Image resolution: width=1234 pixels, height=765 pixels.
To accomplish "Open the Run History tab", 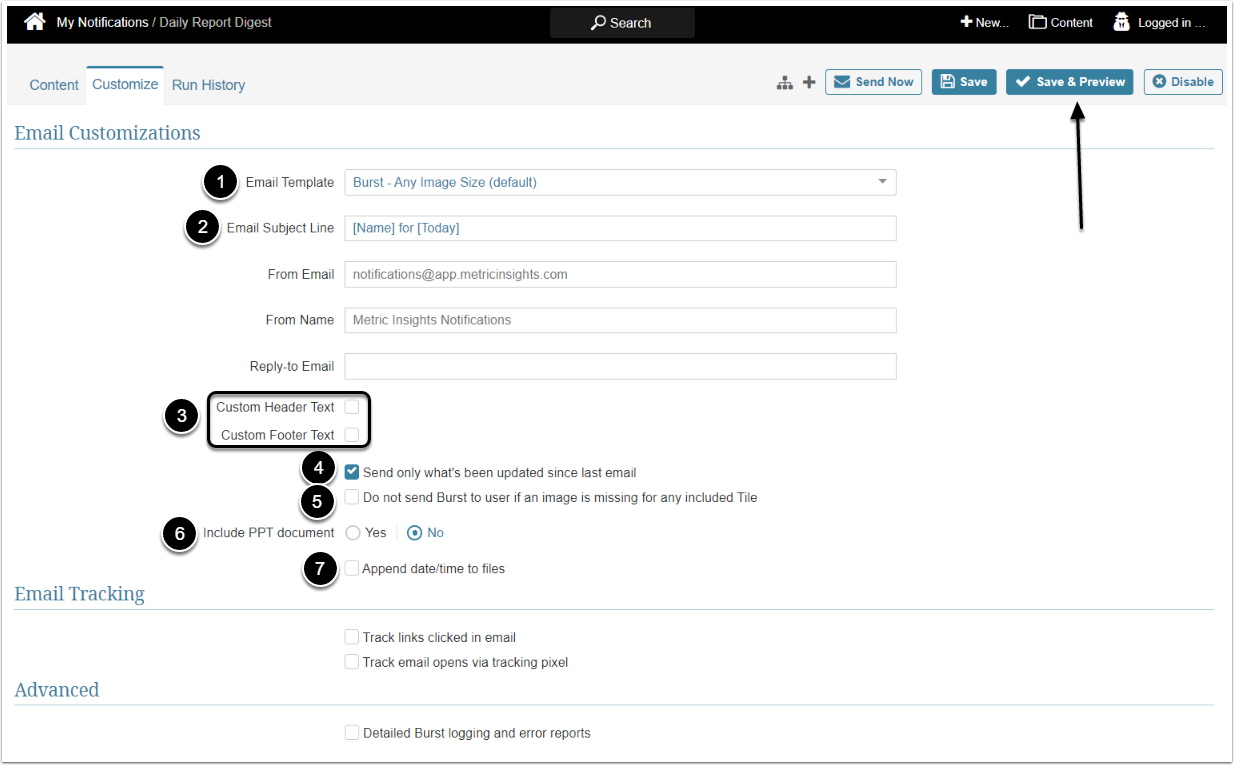I will click(208, 85).
